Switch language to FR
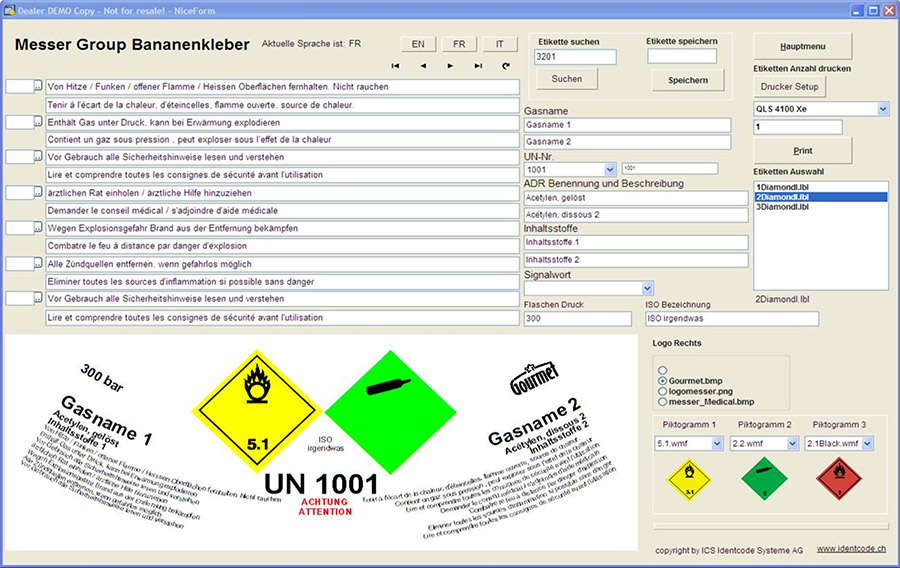Screen dimensions: 900x568 [x=459, y=44]
